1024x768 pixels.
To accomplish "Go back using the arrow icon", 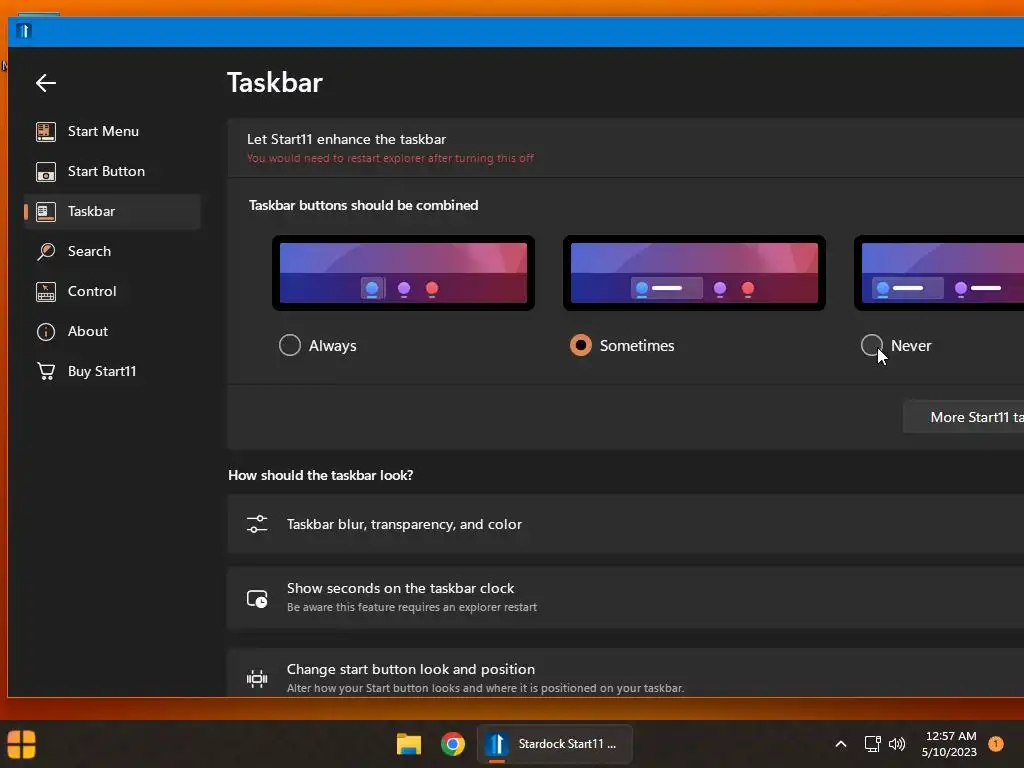I will 46,83.
